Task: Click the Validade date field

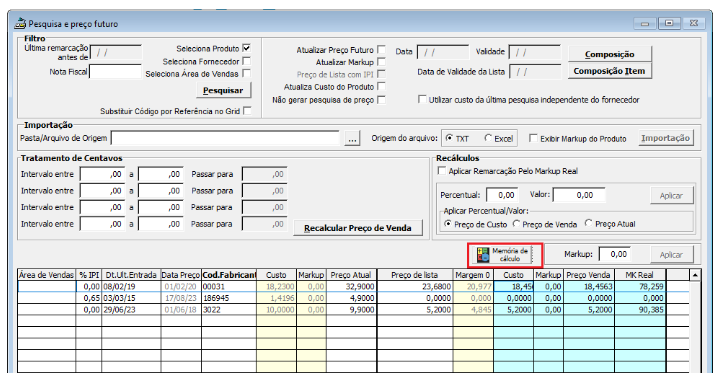Action: [535, 52]
